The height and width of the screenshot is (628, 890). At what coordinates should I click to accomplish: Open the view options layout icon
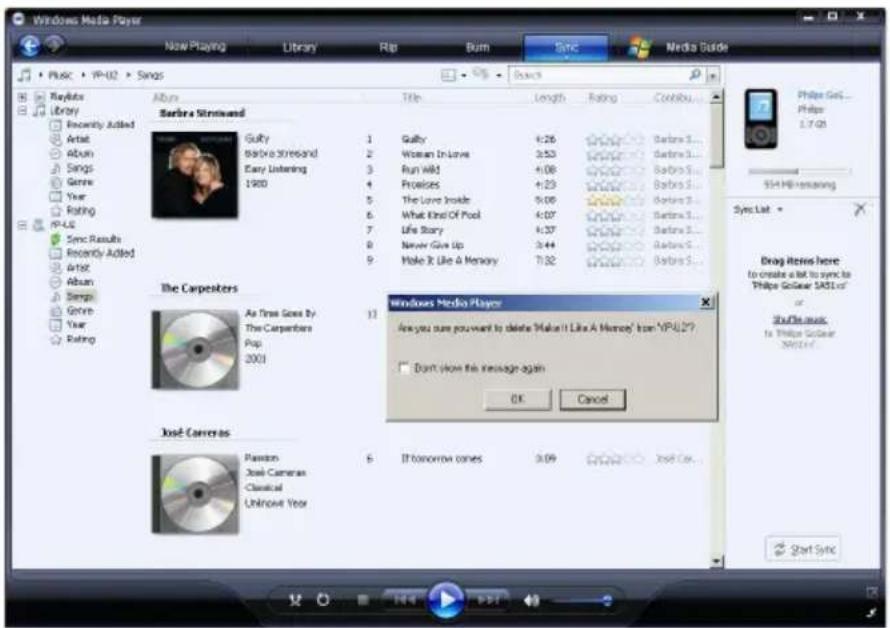click(448, 75)
